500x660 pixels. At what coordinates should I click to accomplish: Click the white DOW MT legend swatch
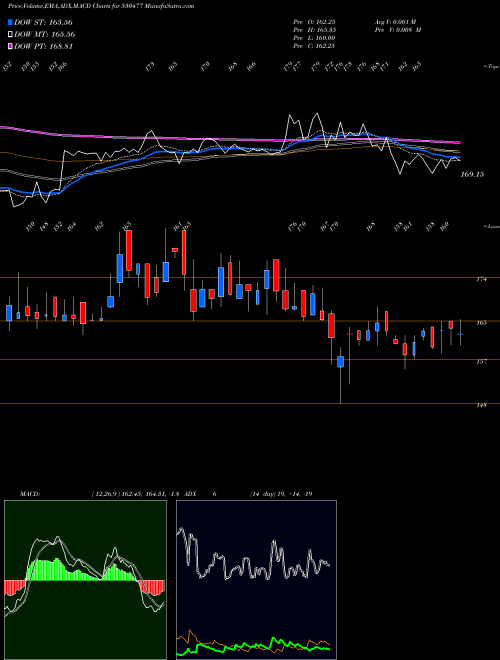point(10,35)
